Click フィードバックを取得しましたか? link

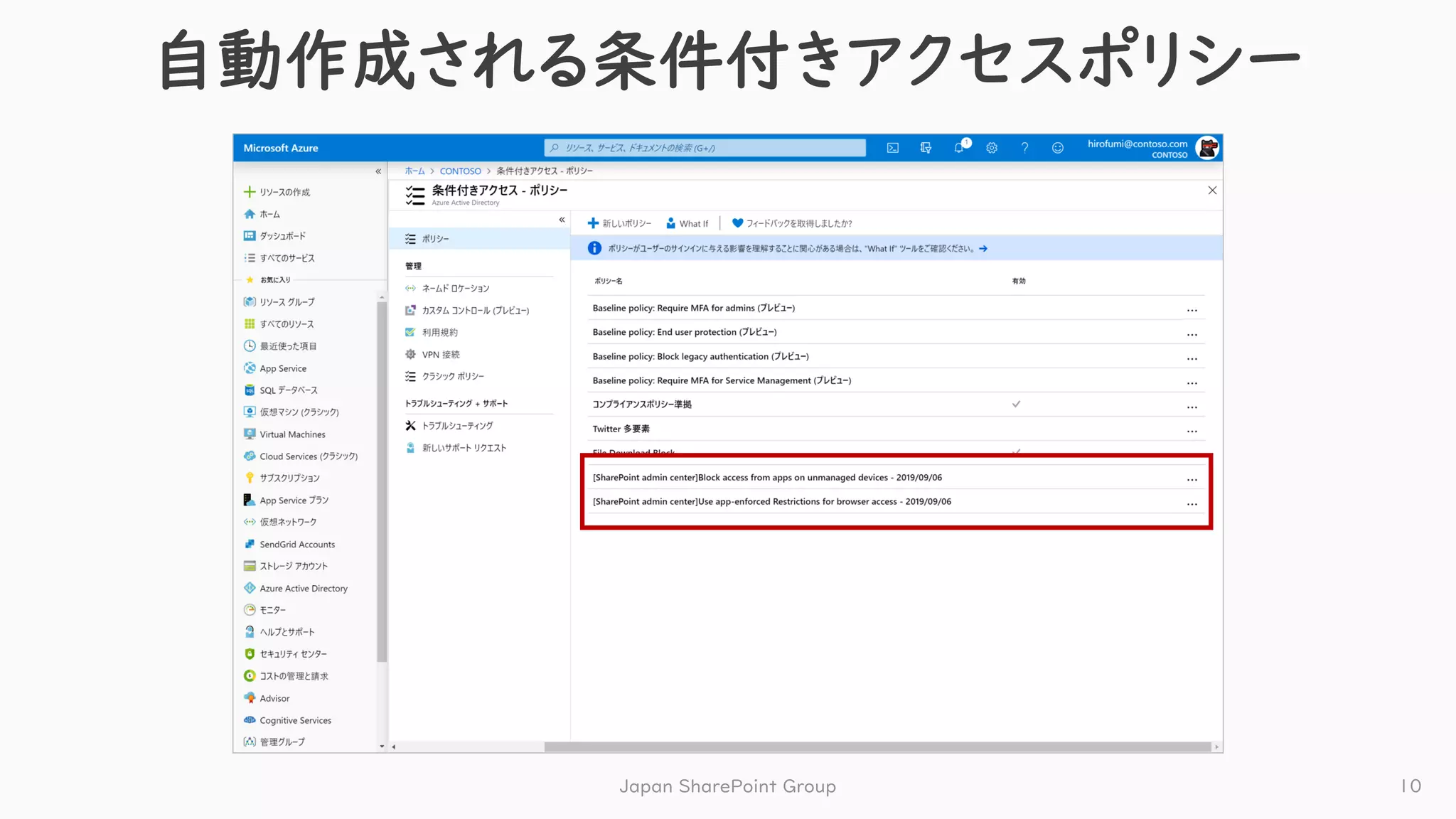click(x=792, y=223)
